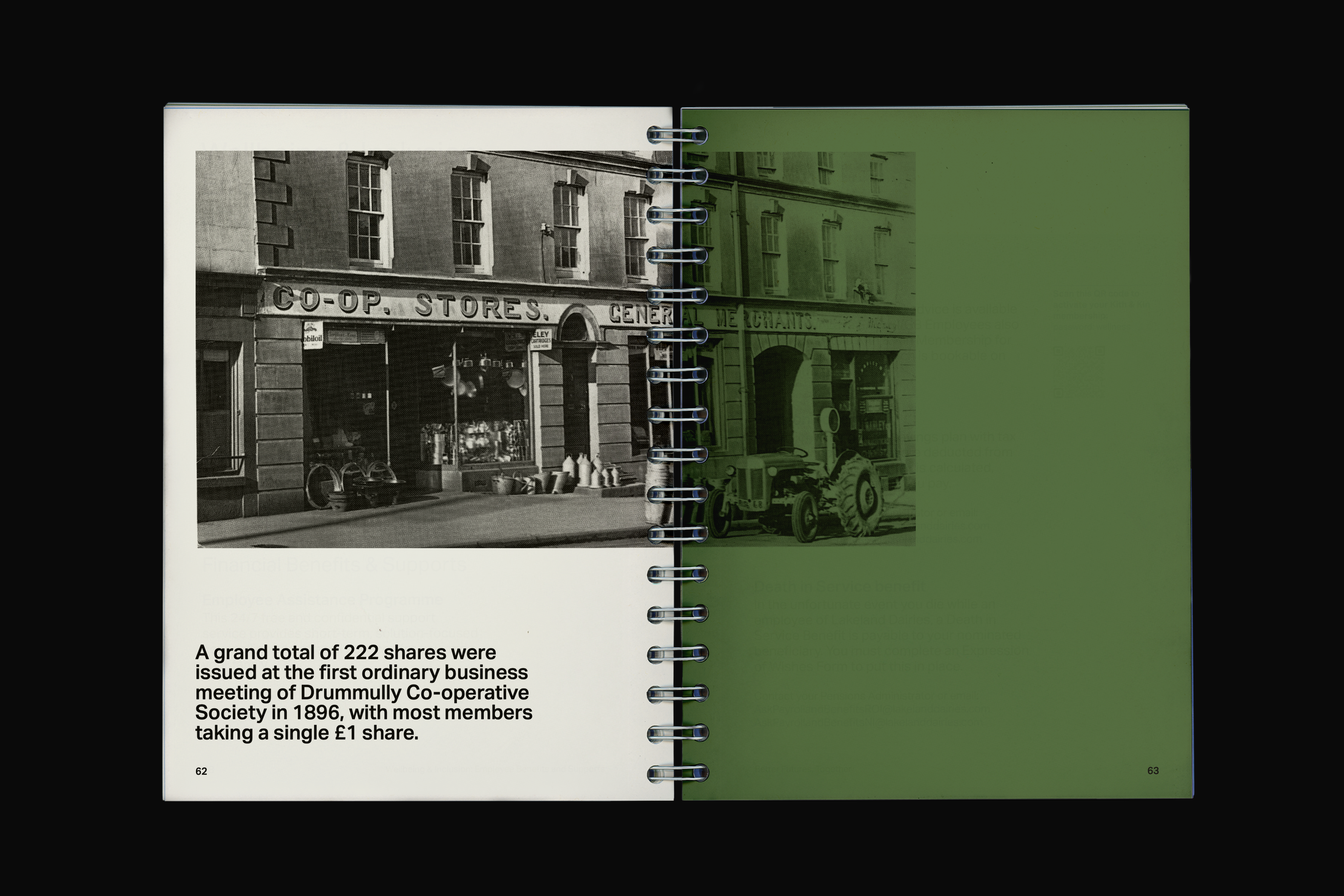Click the faint 'Financial Benefits & Supports' show-through text
The image size is (1344, 896).
click(334, 564)
